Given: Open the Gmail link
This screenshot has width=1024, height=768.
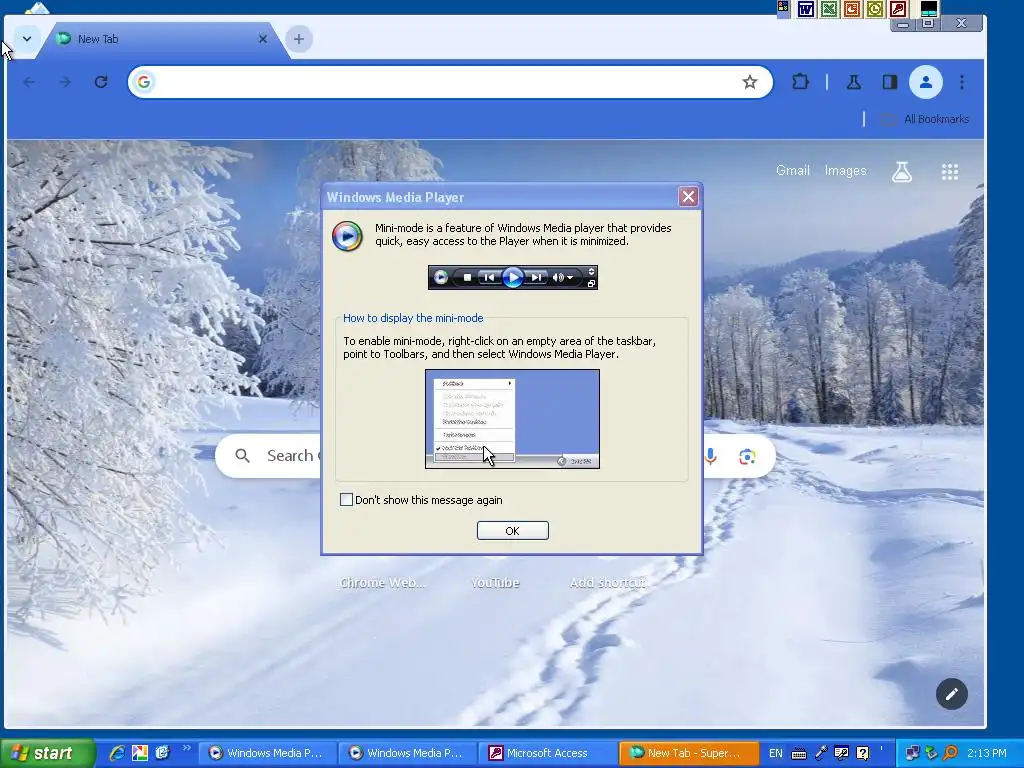Looking at the screenshot, I should coord(792,170).
